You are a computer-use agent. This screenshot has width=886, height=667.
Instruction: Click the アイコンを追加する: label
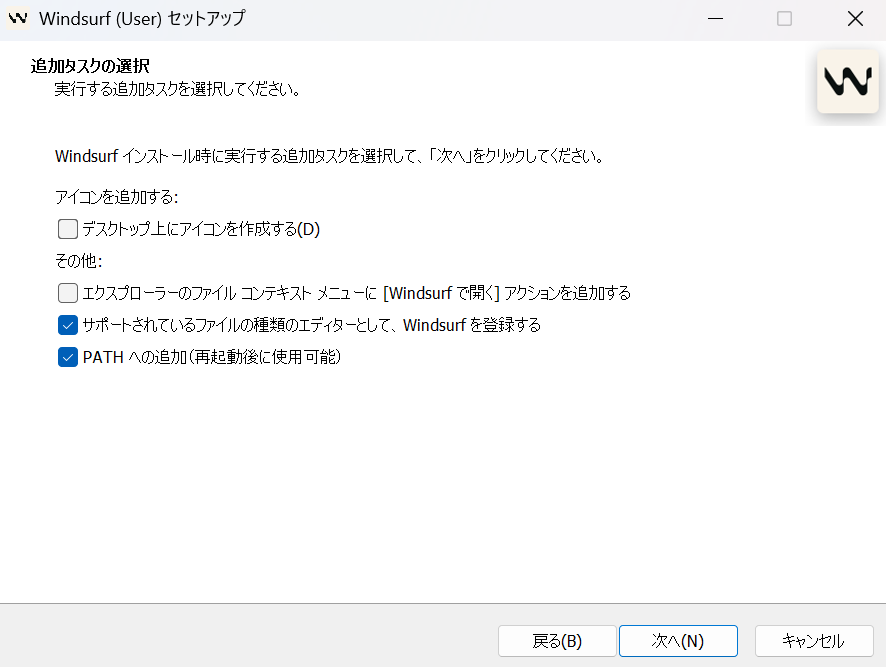[x=116, y=197]
